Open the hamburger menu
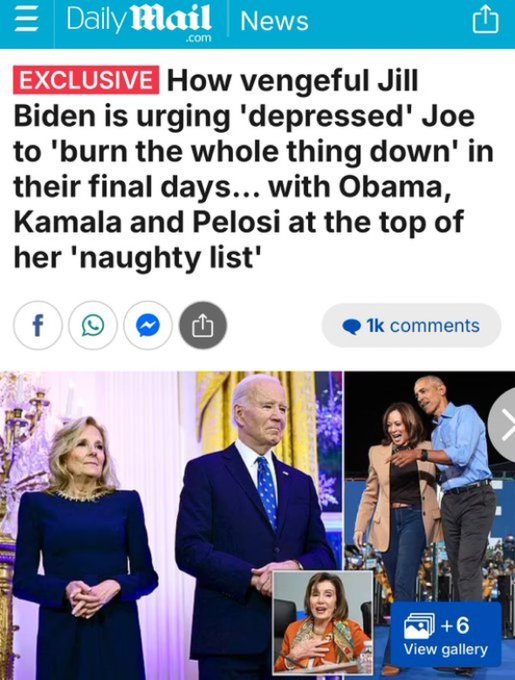 click(x=26, y=22)
